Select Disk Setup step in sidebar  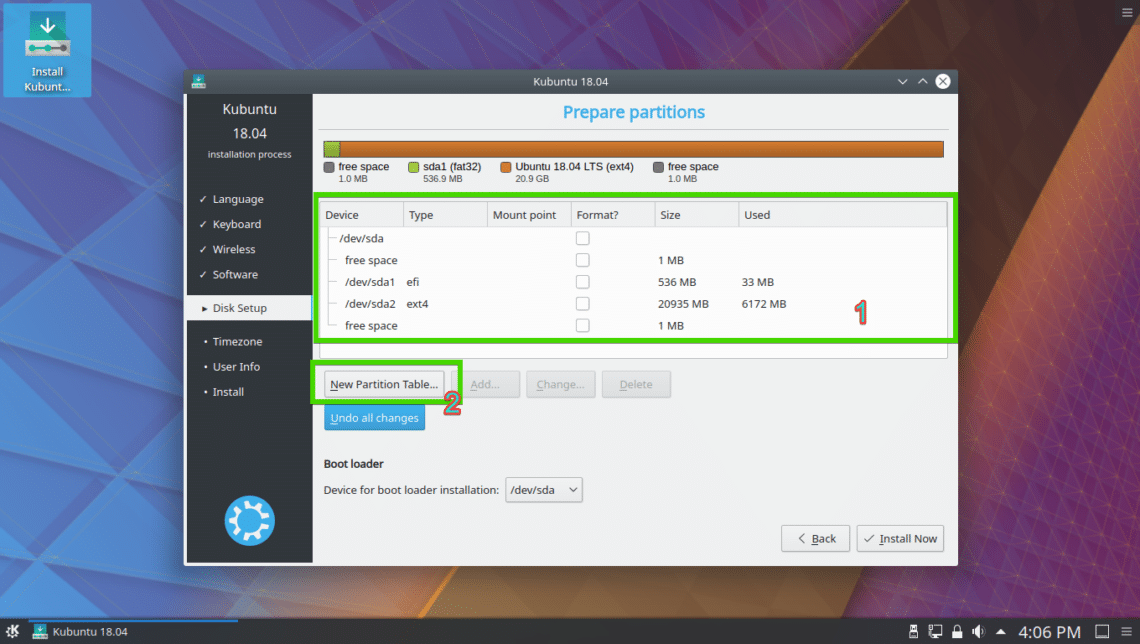tap(249, 308)
